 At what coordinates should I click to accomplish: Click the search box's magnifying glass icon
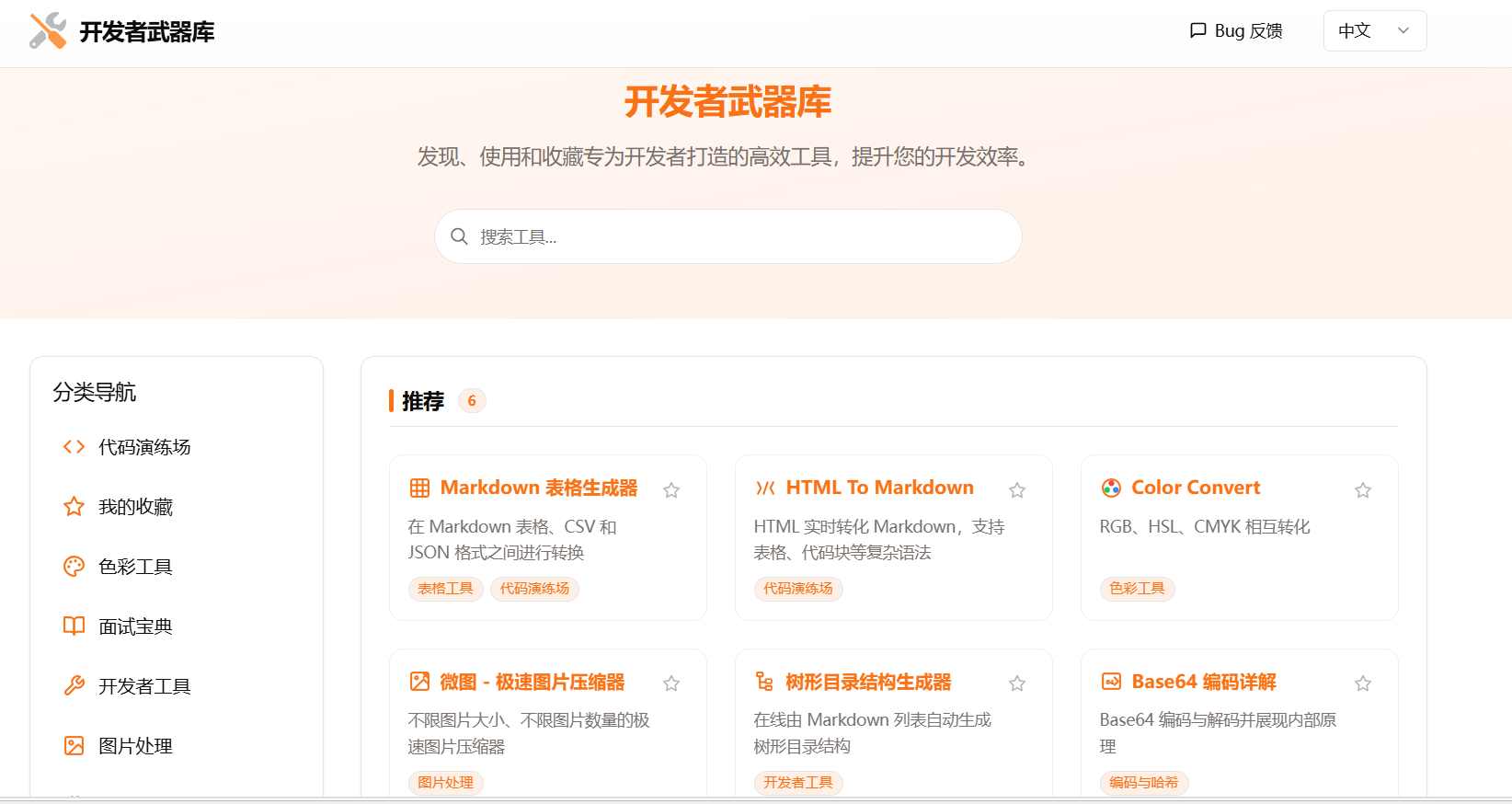(459, 236)
